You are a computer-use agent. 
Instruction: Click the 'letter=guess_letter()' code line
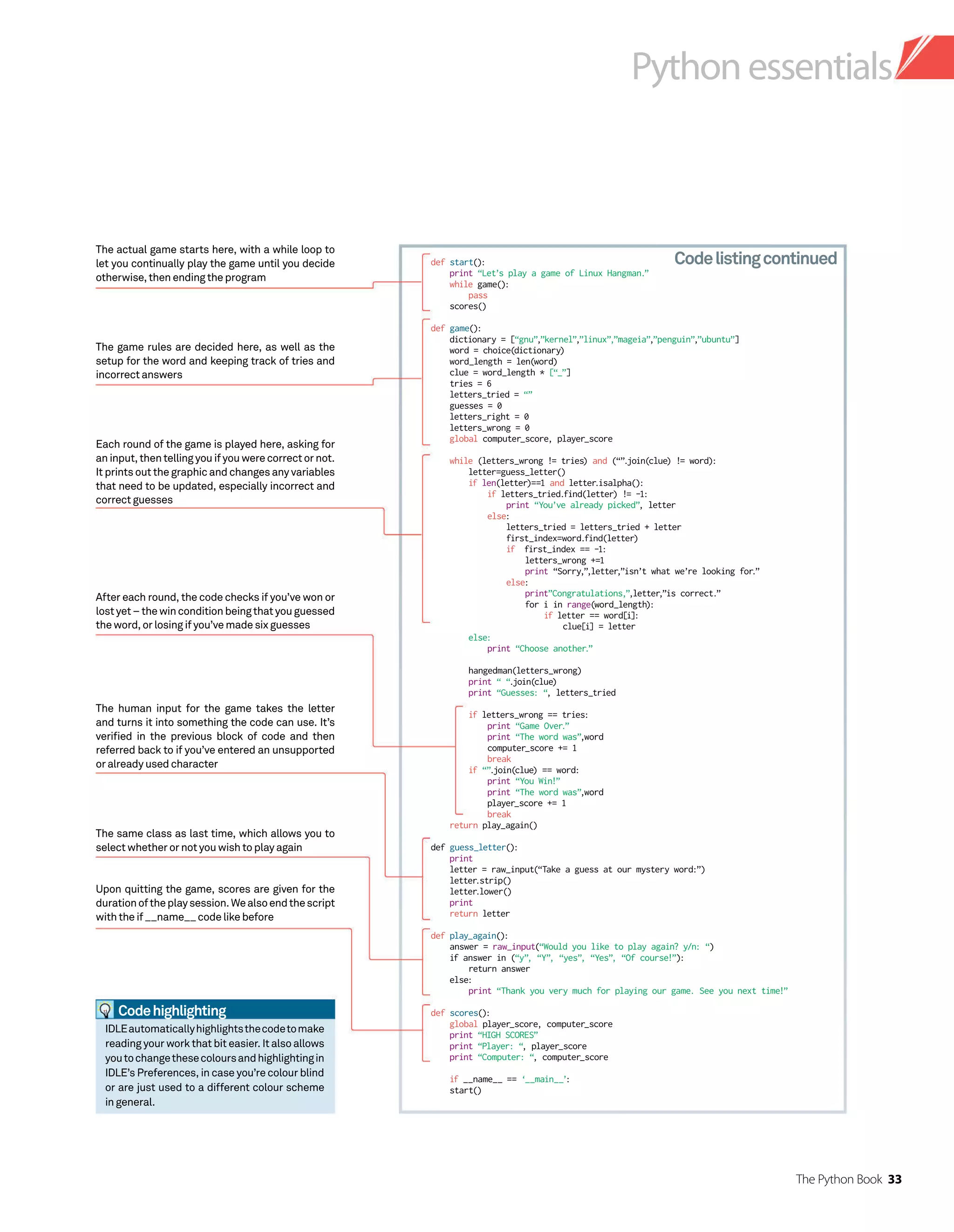(x=516, y=472)
